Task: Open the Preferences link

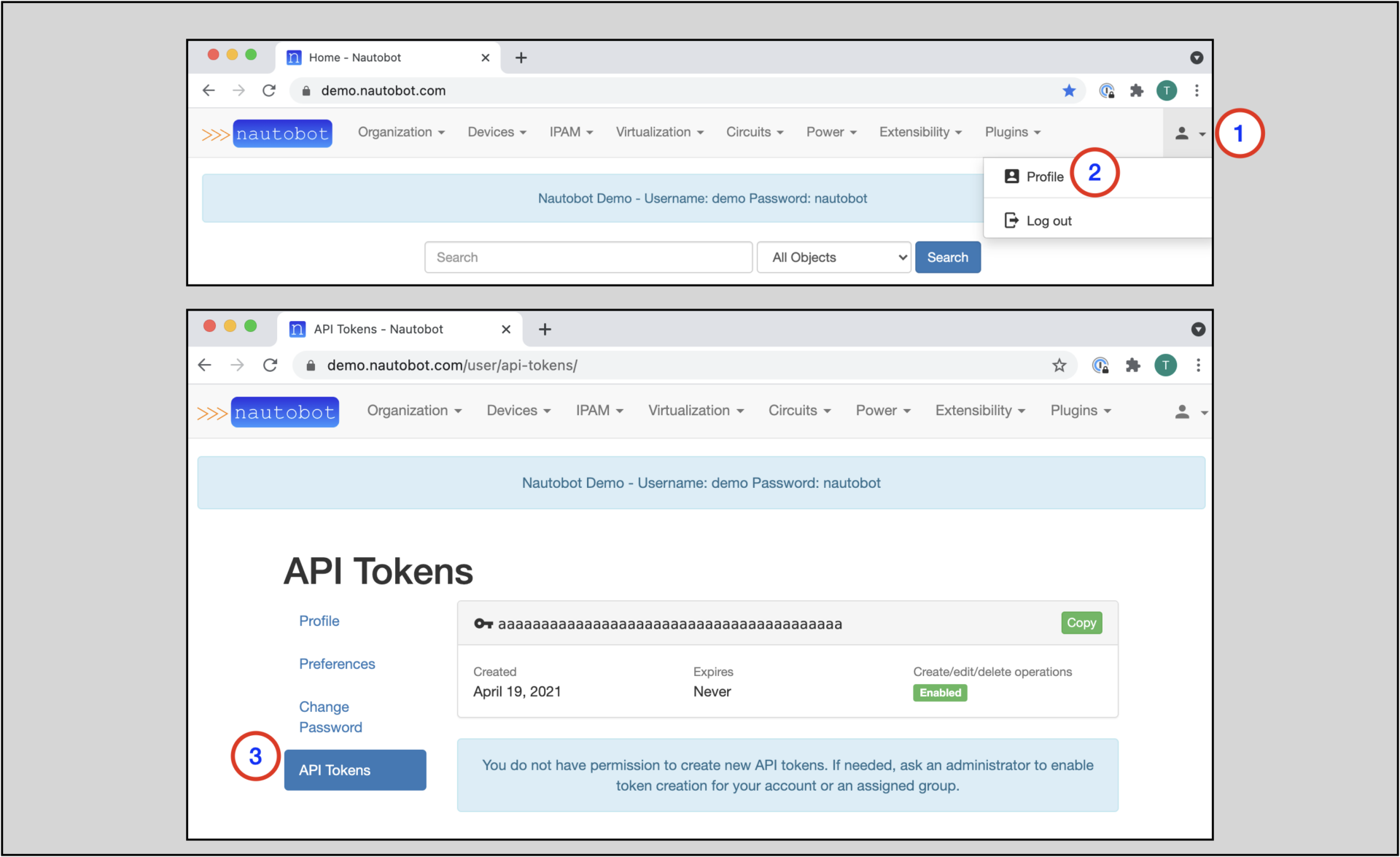Action: point(337,664)
